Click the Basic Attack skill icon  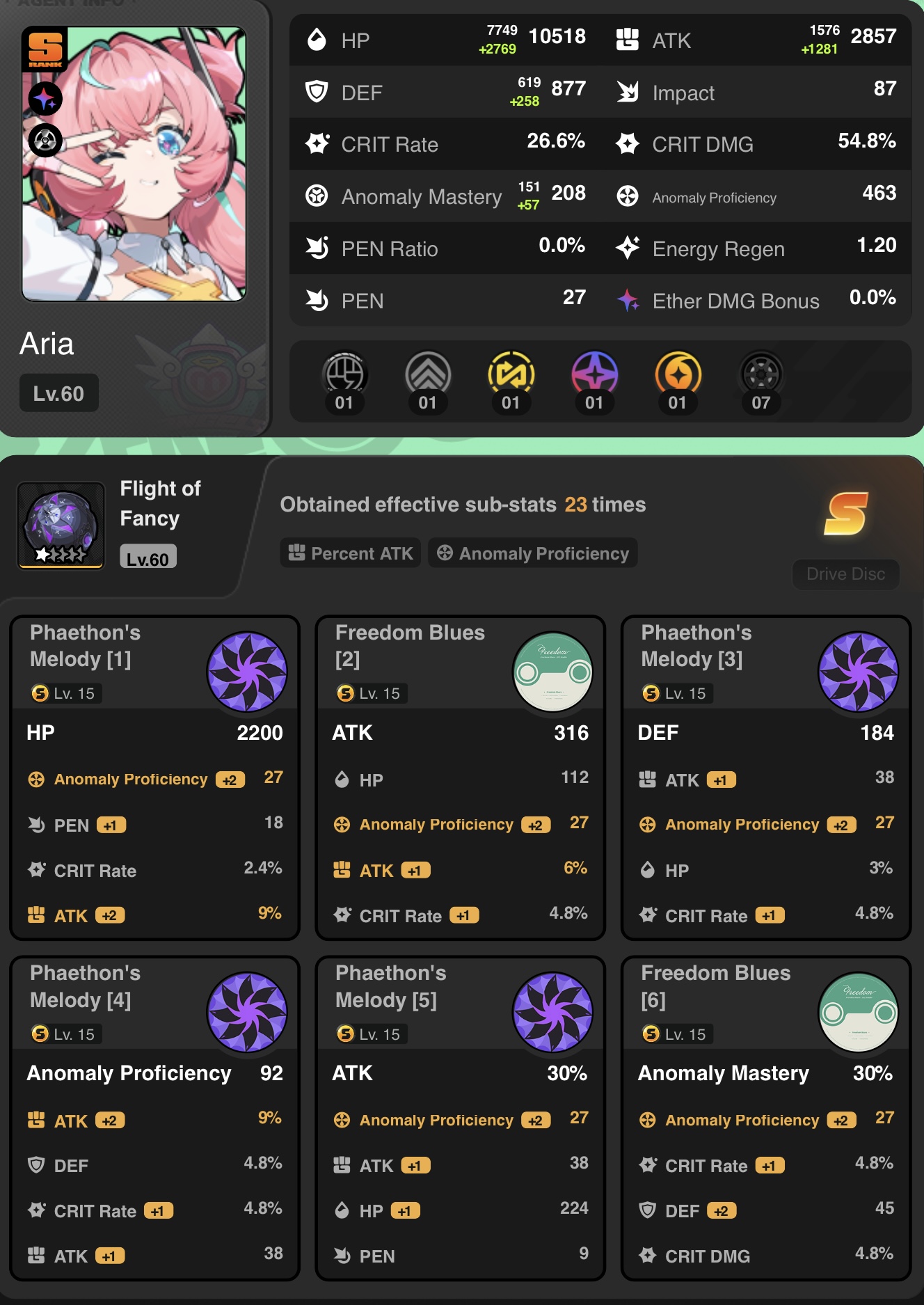pyautogui.click(x=344, y=375)
